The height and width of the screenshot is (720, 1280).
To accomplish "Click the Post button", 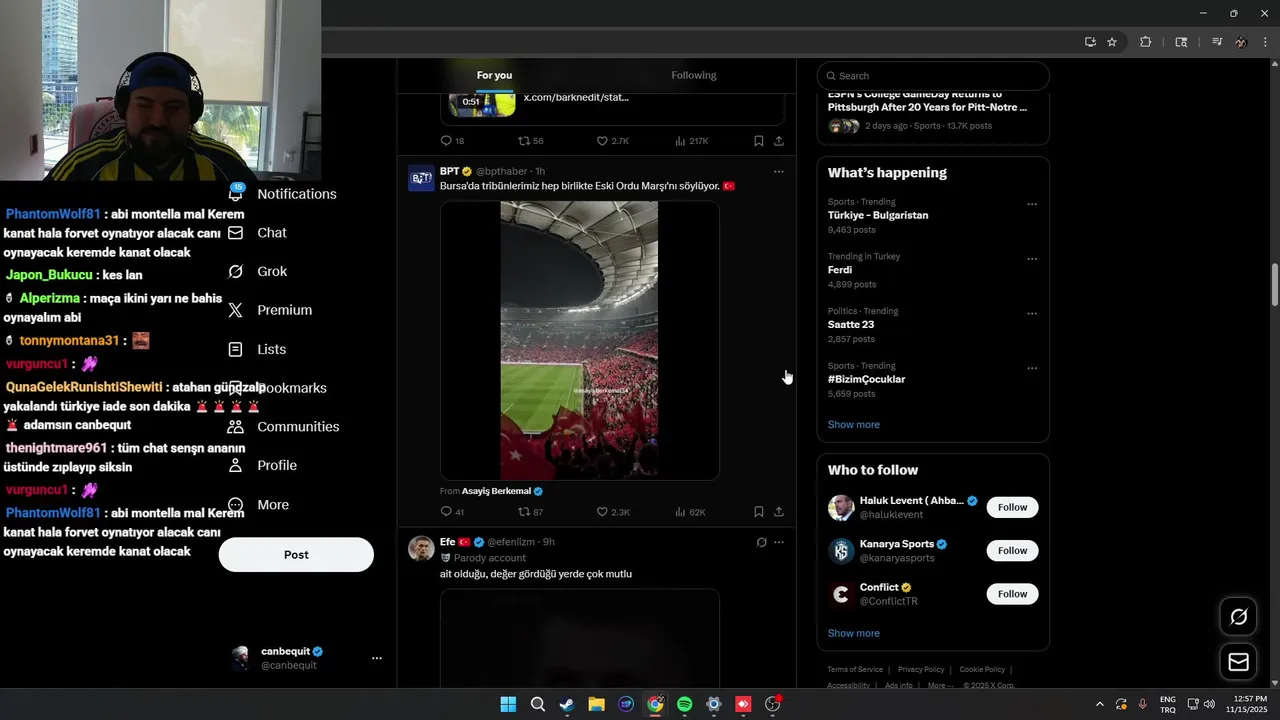I will (x=296, y=555).
